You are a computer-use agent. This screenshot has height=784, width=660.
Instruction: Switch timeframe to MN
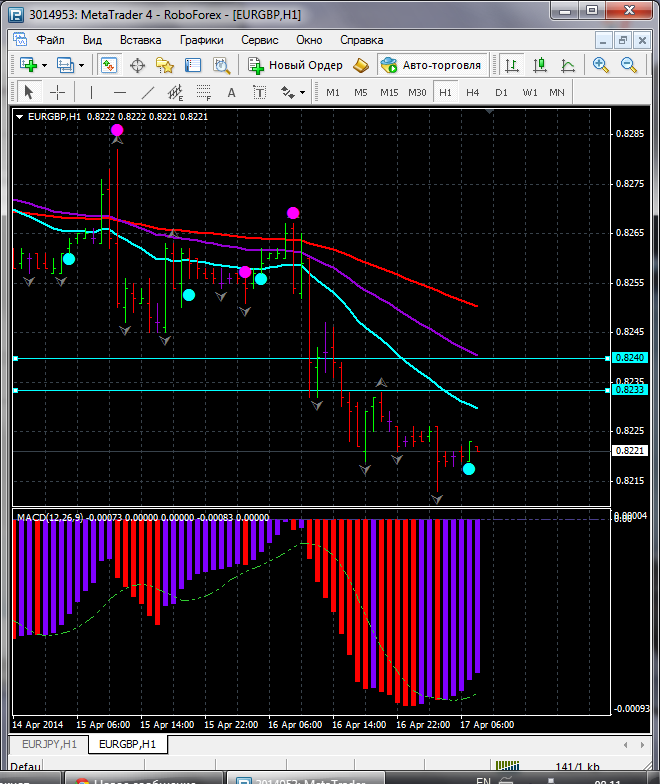[x=557, y=92]
